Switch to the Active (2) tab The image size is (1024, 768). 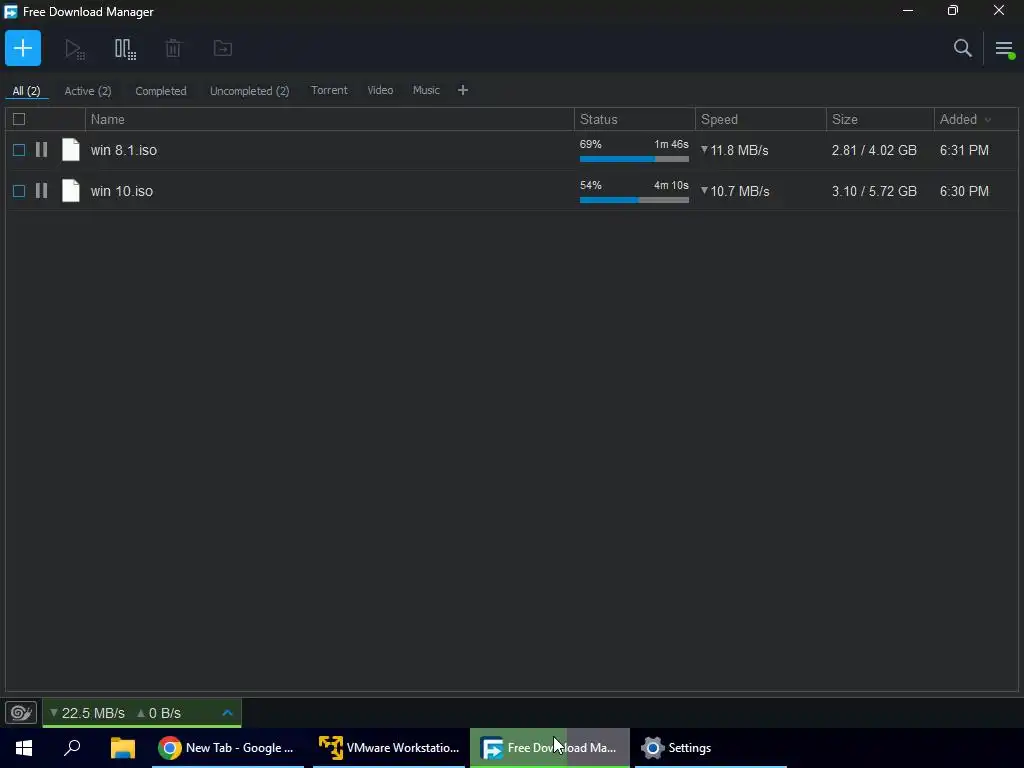coord(88,91)
